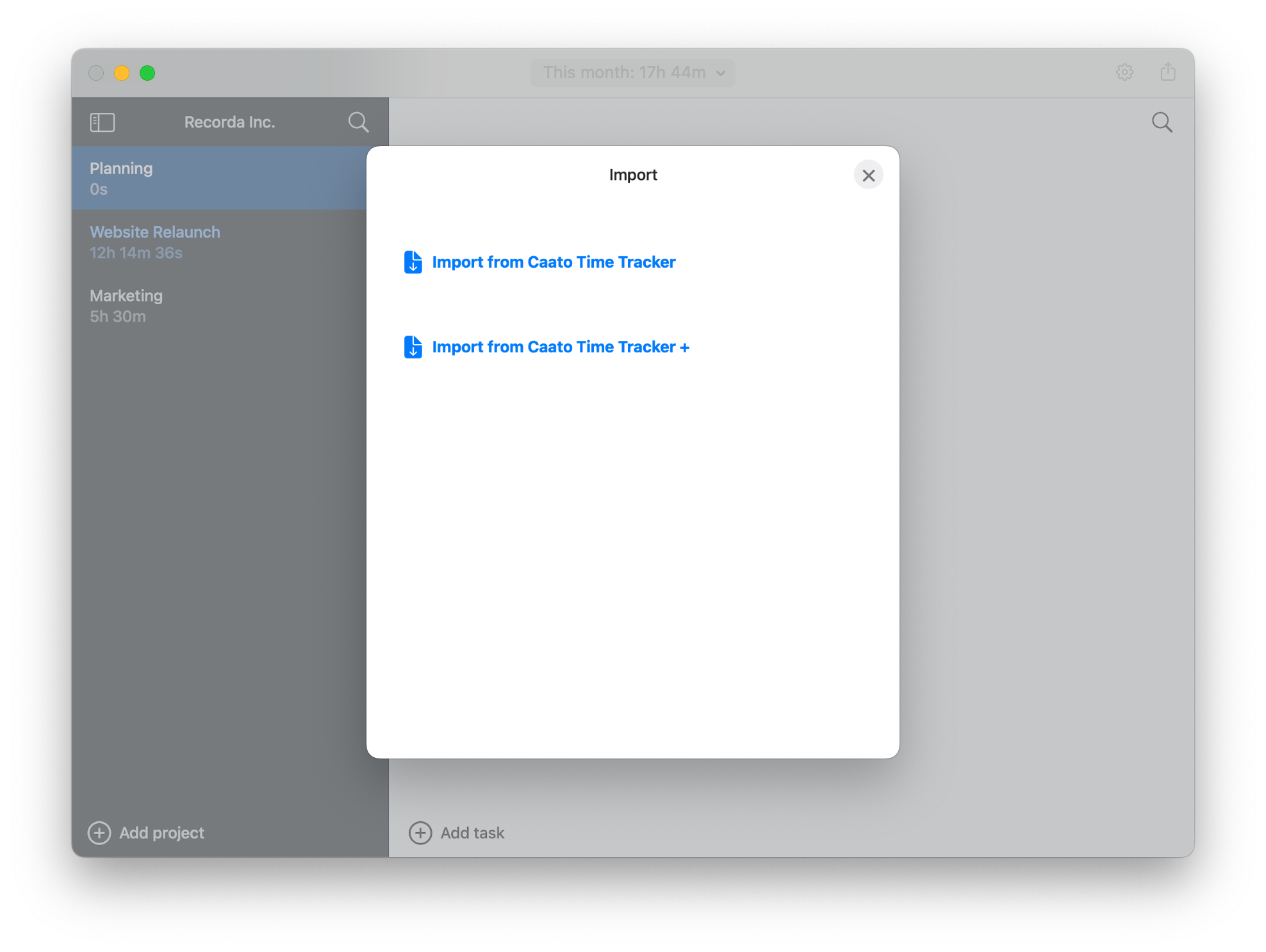Screen dimensions: 1266x952
Task: Close the Import dialog
Action: (868, 175)
